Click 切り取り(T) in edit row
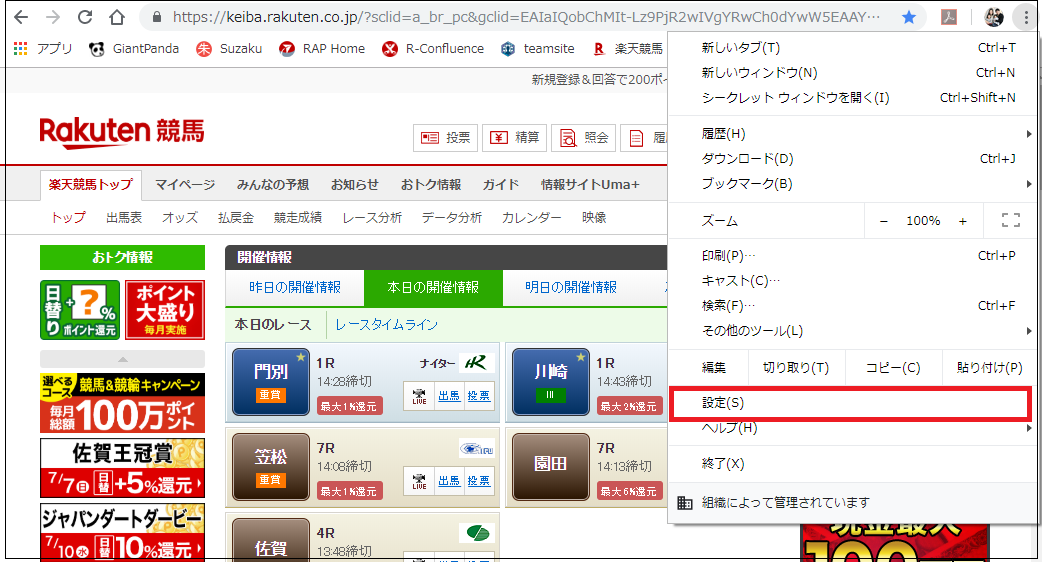 (795, 367)
